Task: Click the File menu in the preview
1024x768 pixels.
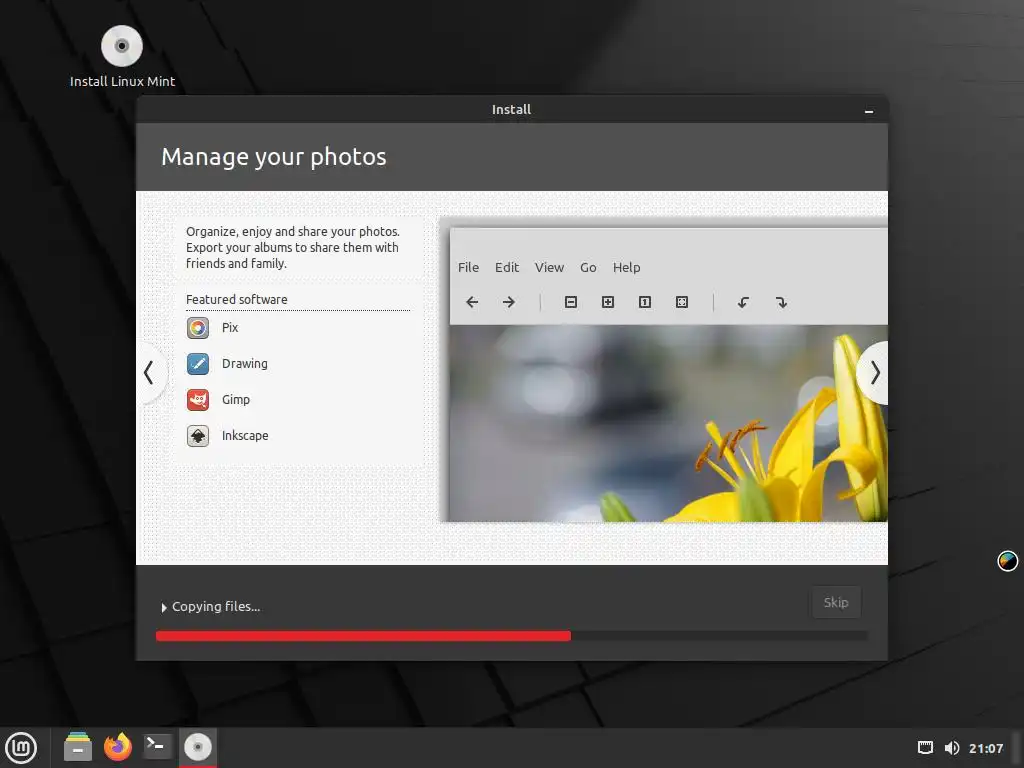Action: (x=468, y=267)
